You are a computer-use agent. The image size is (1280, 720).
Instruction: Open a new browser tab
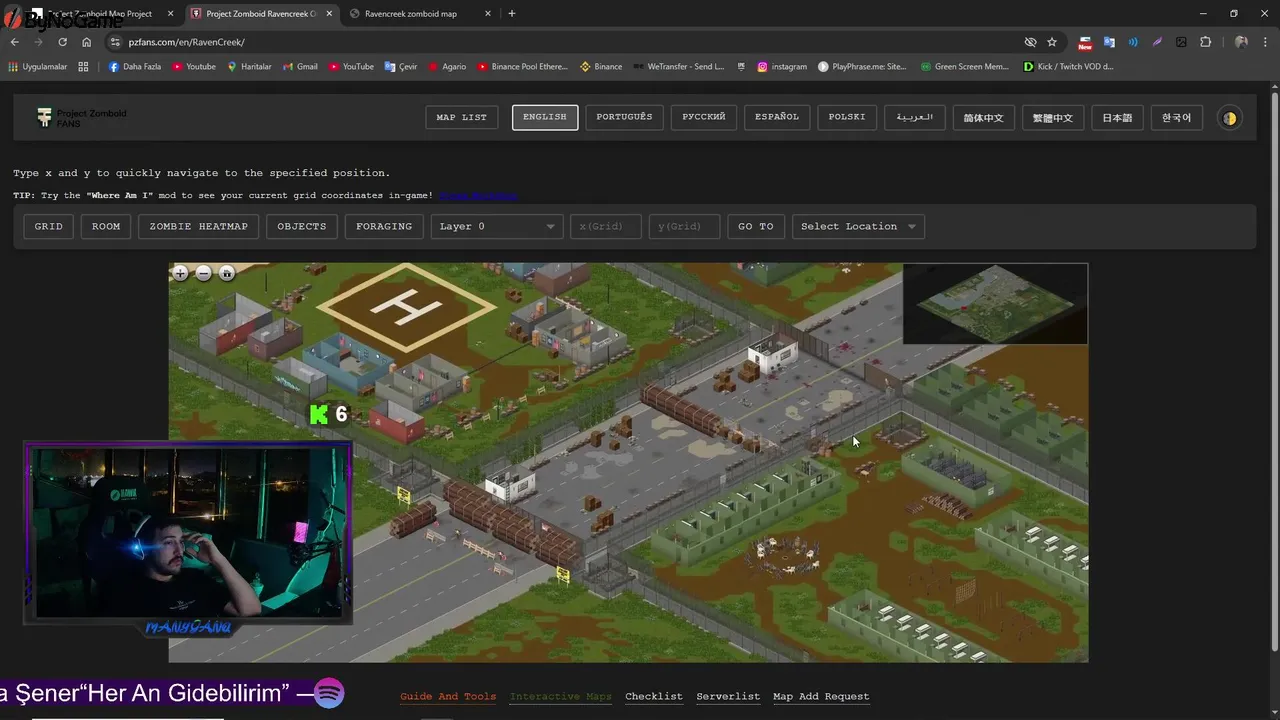pyautogui.click(x=512, y=14)
